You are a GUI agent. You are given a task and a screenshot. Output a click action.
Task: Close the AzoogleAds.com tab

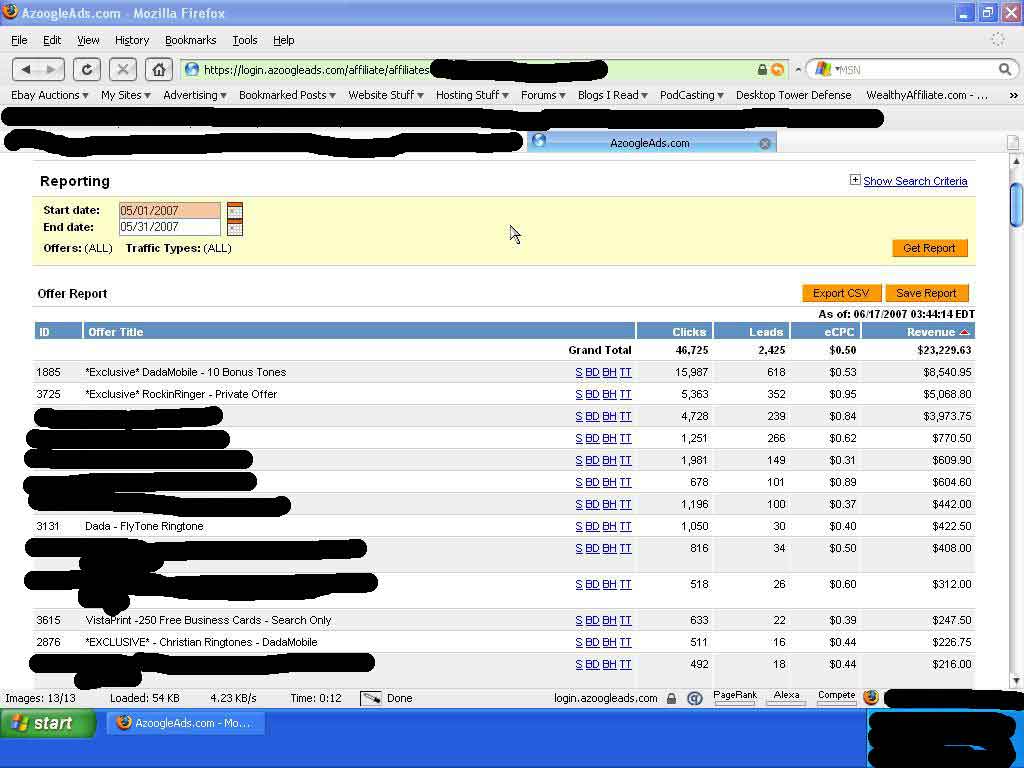click(765, 144)
